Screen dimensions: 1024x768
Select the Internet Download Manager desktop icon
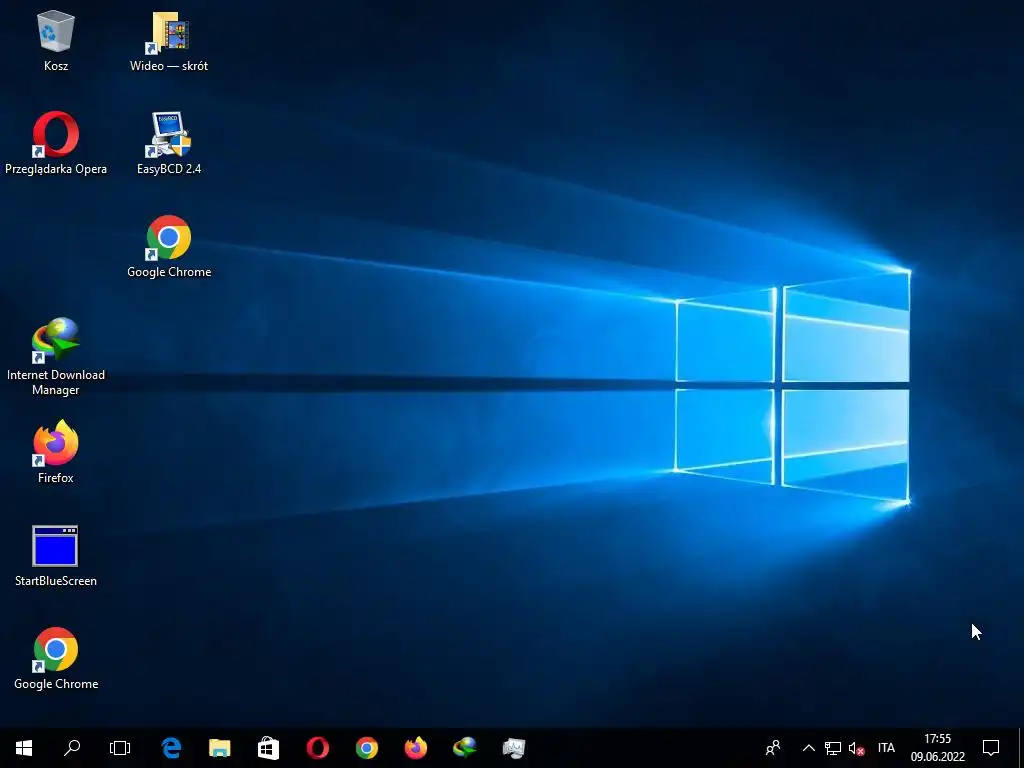tap(56, 357)
